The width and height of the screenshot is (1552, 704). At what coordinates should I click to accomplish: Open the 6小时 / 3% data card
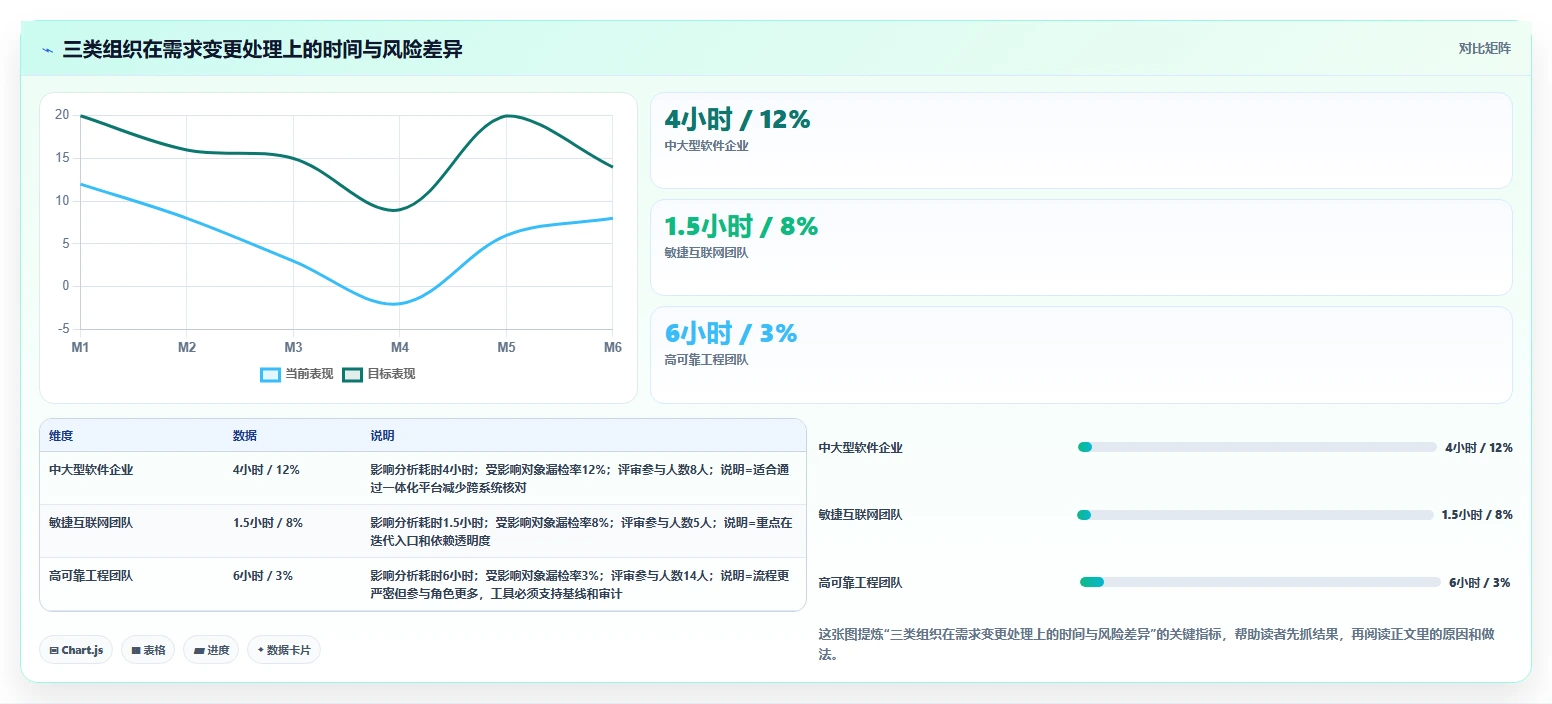[x=1081, y=354]
